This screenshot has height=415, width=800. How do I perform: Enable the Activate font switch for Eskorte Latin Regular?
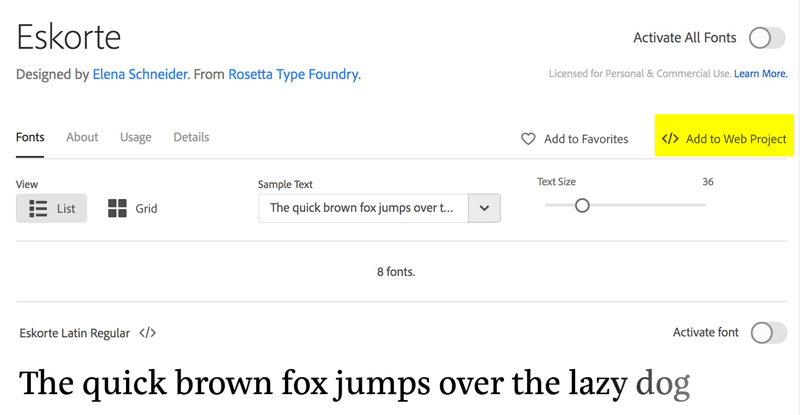768,333
